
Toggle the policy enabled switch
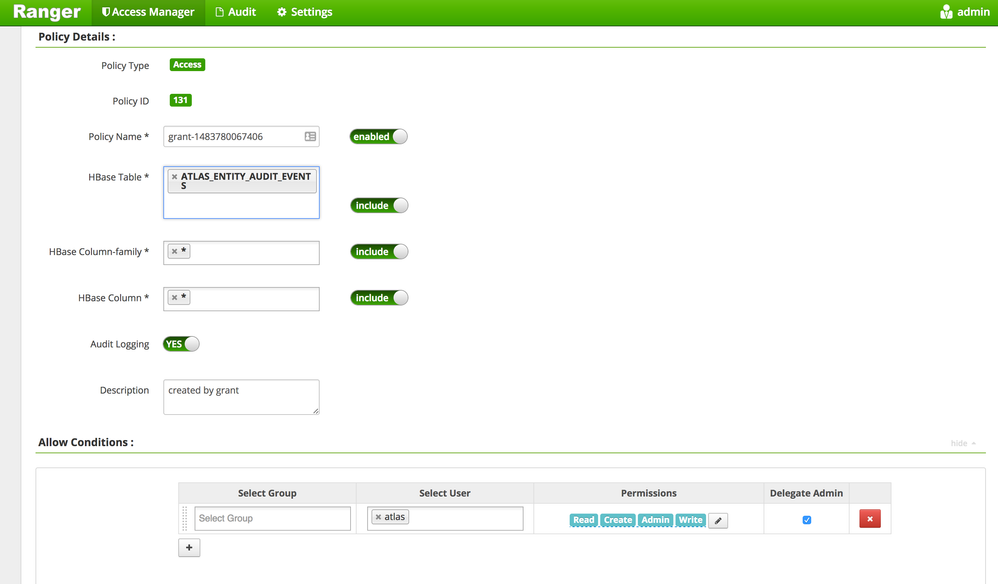[379, 136]
